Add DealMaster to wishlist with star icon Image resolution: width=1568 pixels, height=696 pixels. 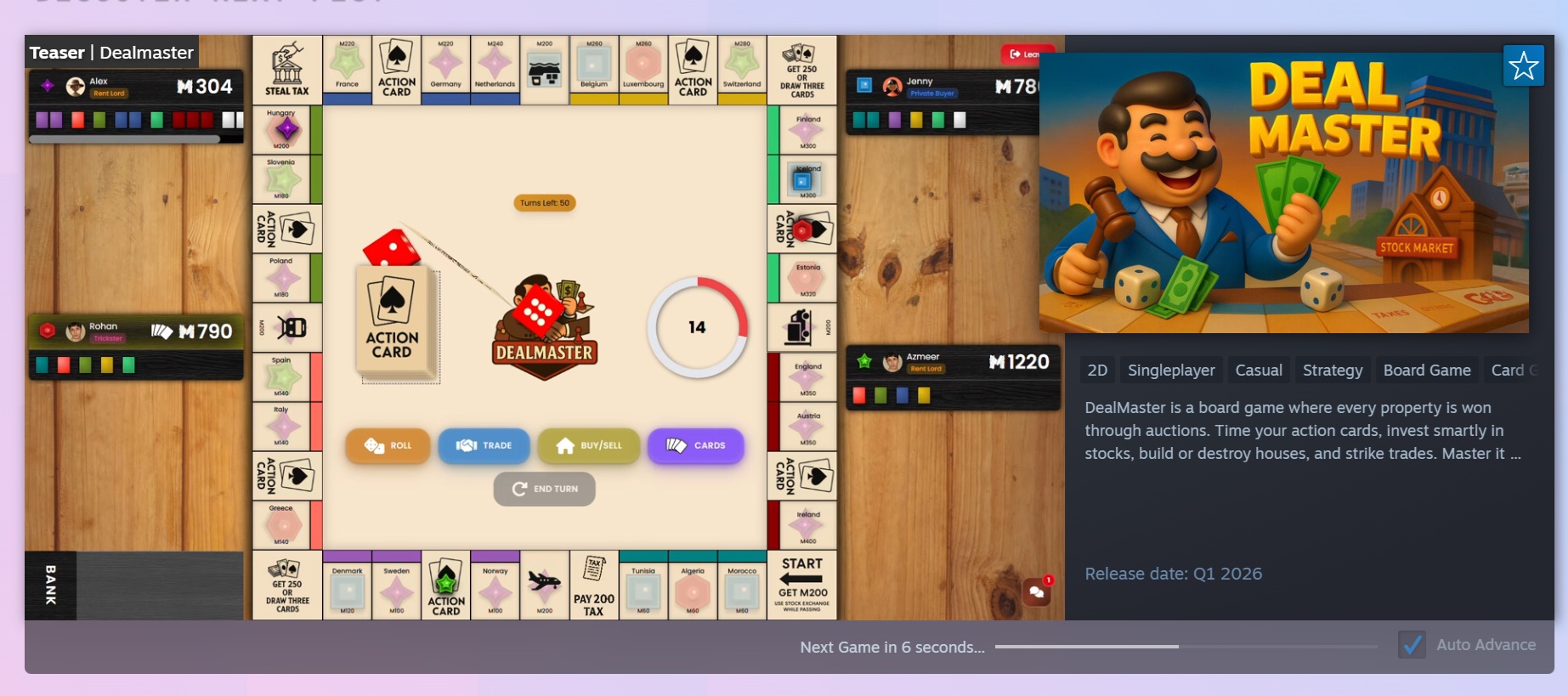[x=1523, y=65]
